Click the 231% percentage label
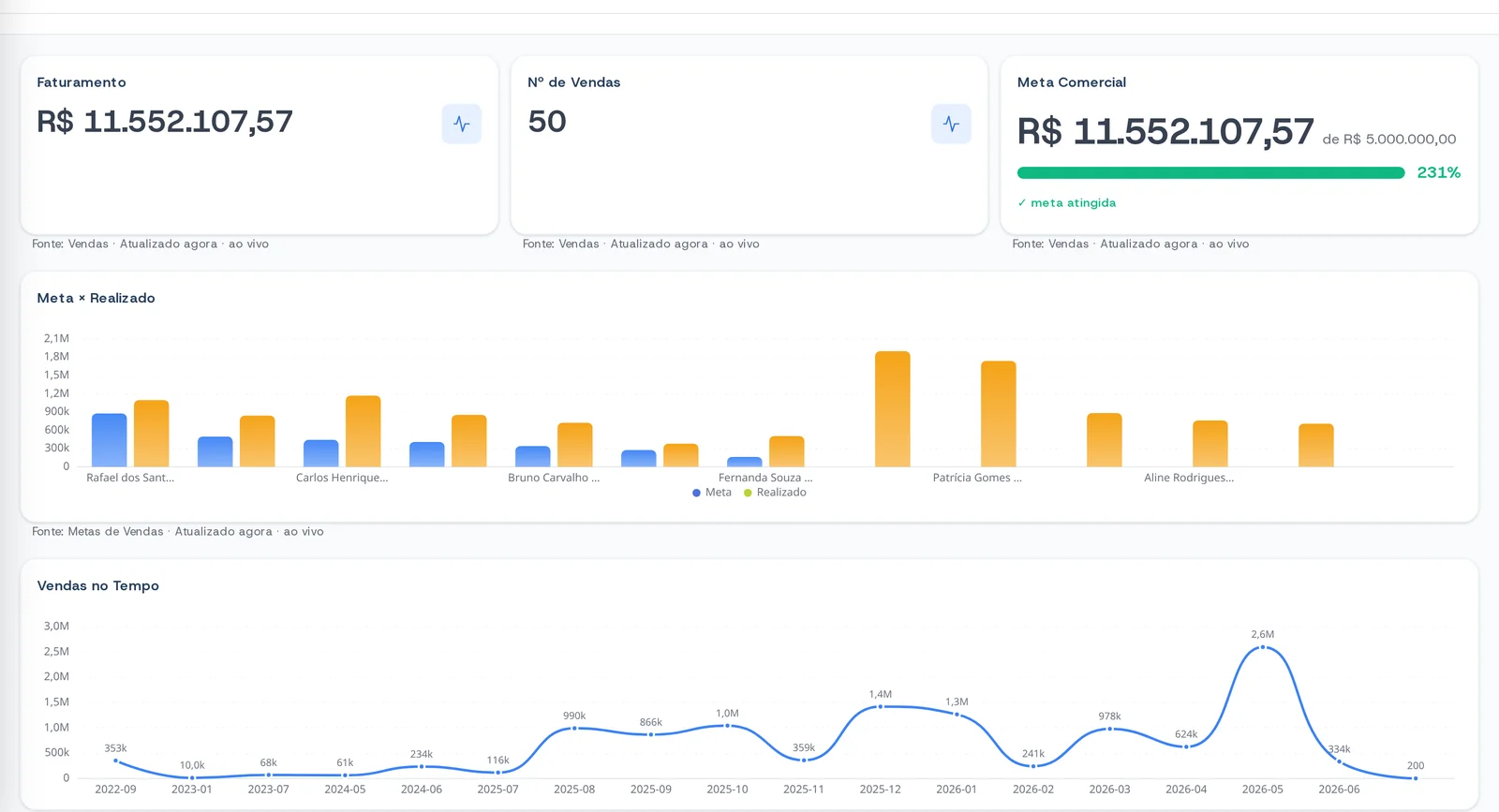Viewport: 1499px width, 812px height. coord(1439,172)
